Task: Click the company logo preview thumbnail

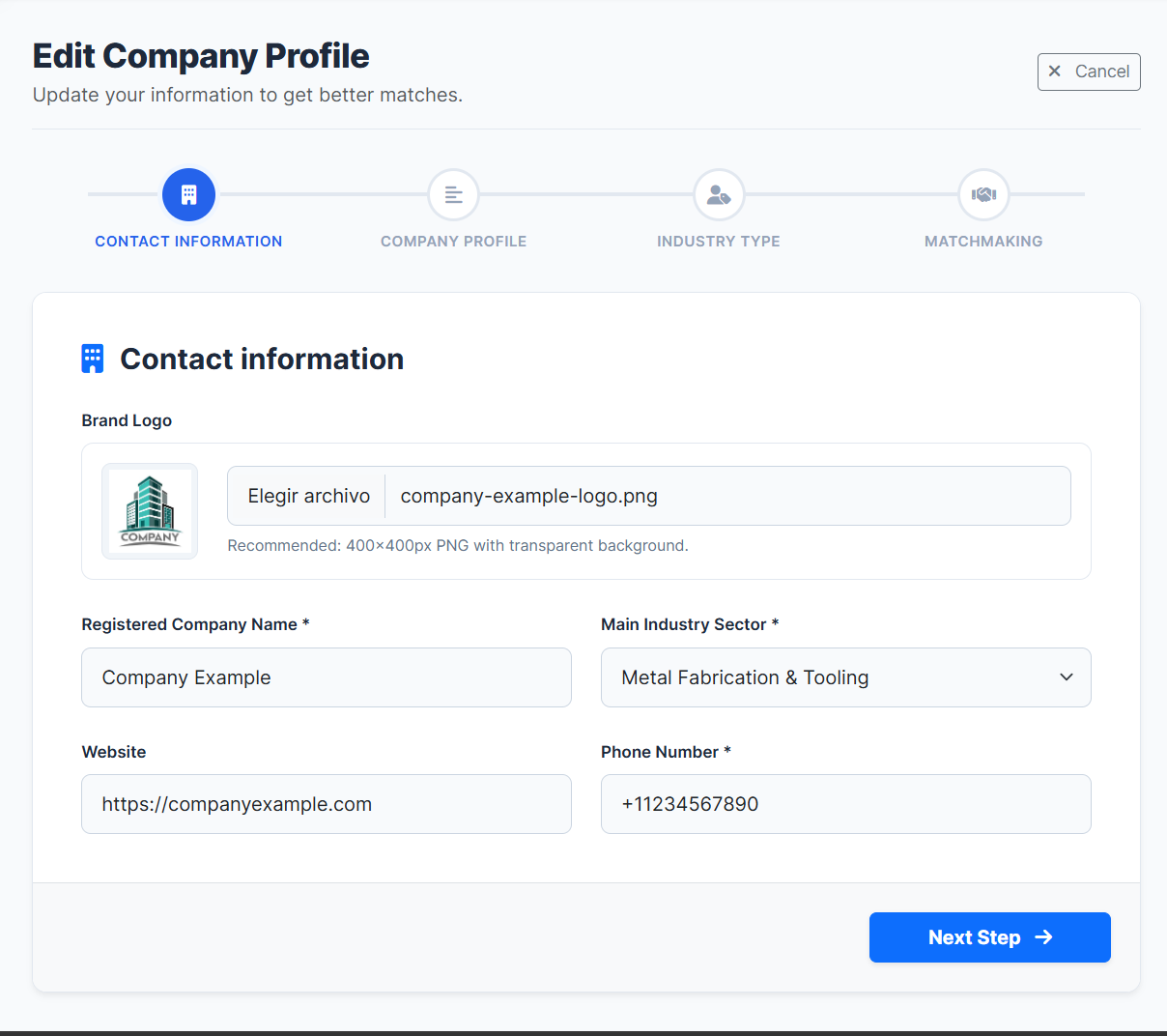Action: click(x=150, y=511)
